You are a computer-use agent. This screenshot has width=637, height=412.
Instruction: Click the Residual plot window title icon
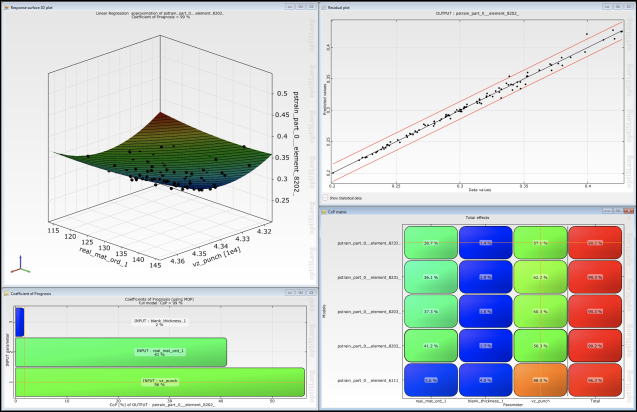click(324, 7)
